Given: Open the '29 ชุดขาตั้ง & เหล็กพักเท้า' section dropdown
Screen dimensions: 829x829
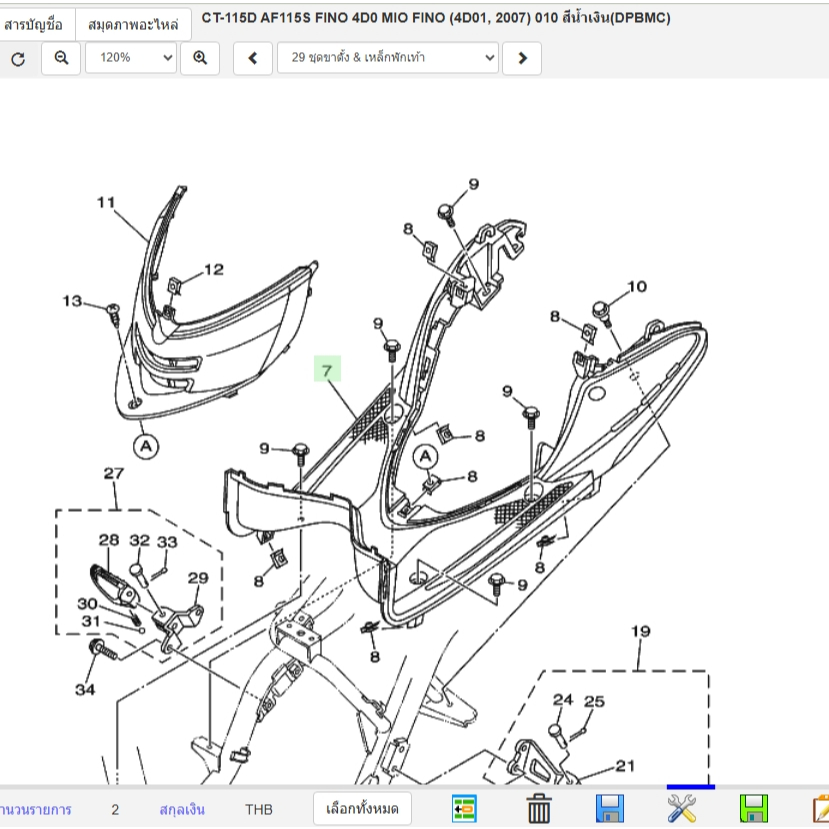Looking at the screenshot, I should (x=388, y=58).
